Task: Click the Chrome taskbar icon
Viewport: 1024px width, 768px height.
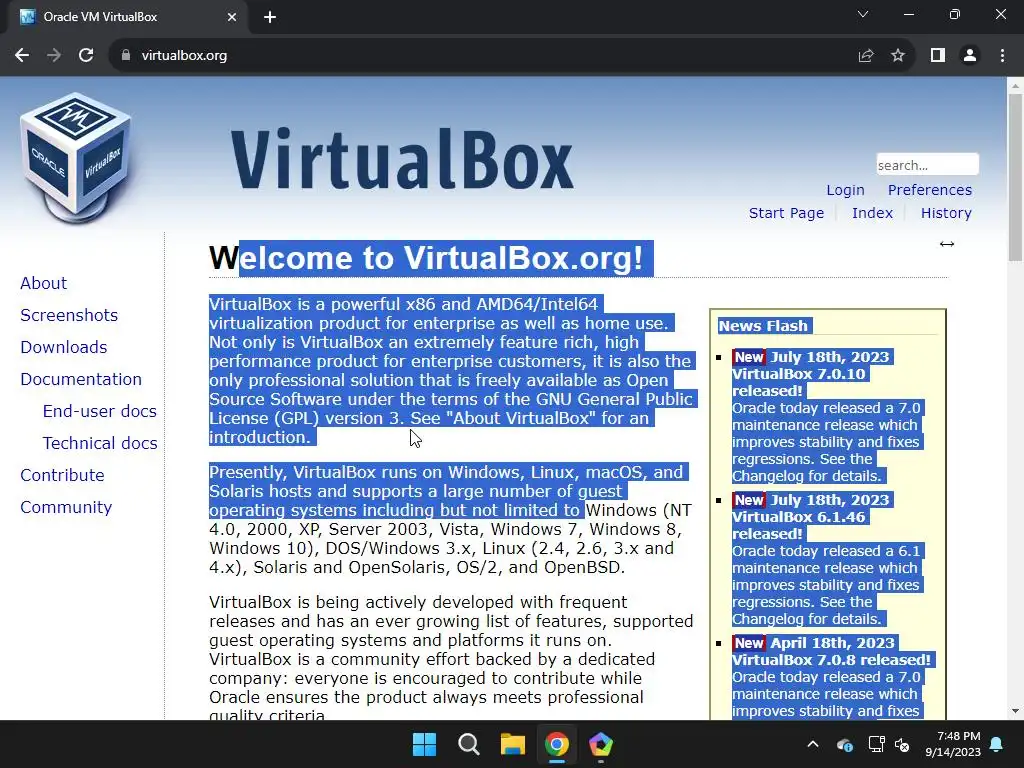Action: click(557, 744)
